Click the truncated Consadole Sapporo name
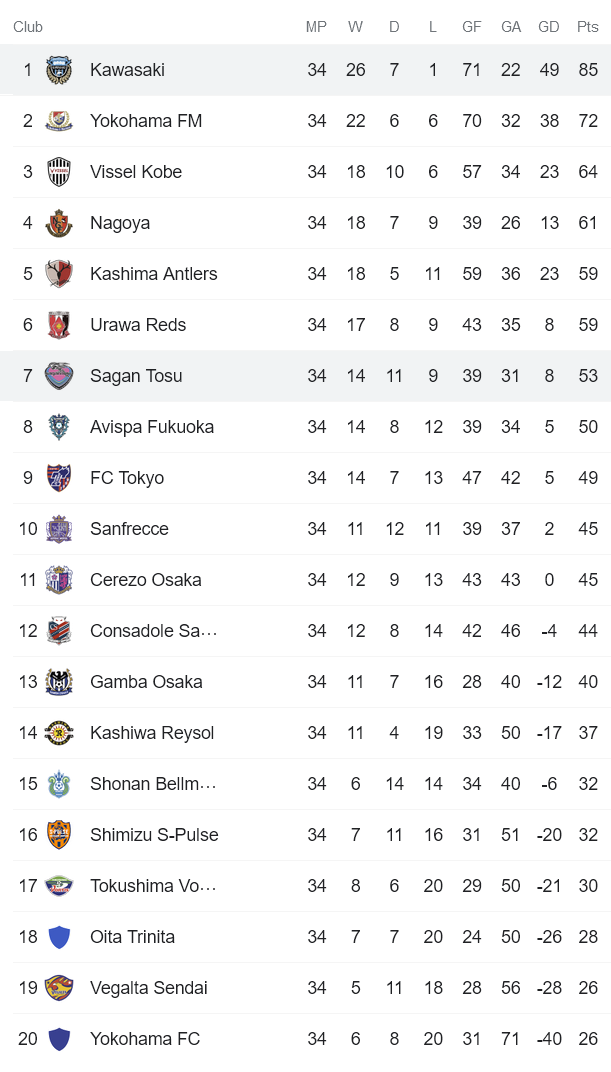 coord(153,631)
